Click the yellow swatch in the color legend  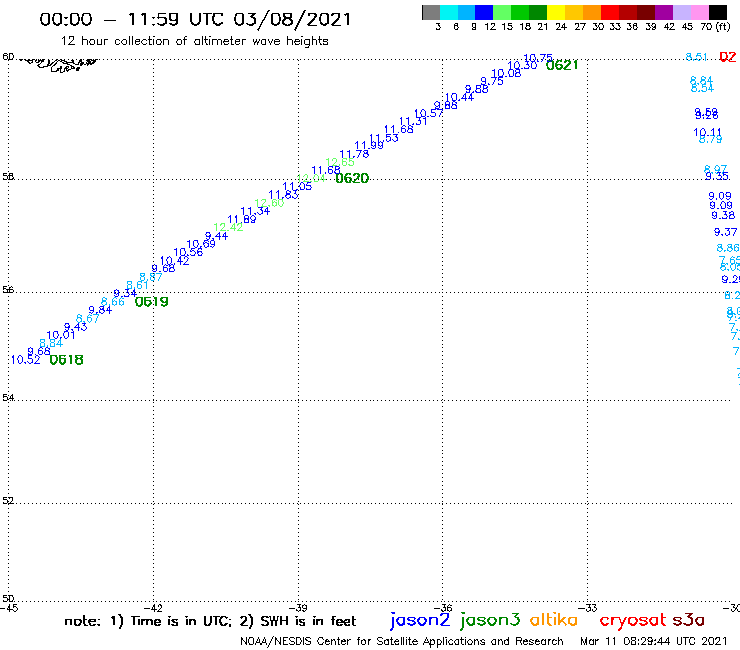pos(556,13)
